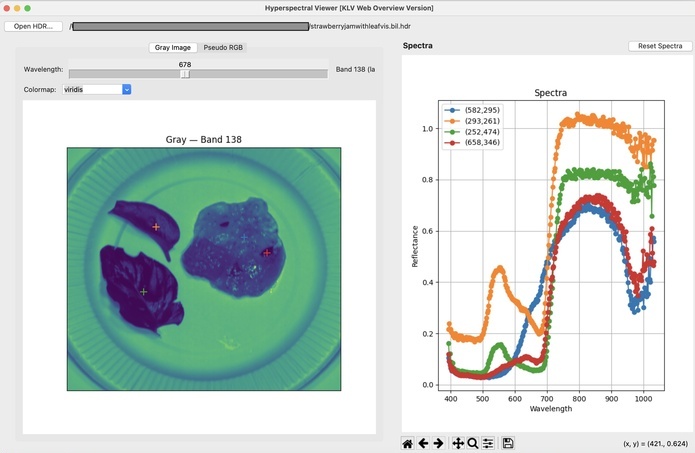Select the Zoom magnifier tool
Screen dimensions: 695x453
(473, 443)
